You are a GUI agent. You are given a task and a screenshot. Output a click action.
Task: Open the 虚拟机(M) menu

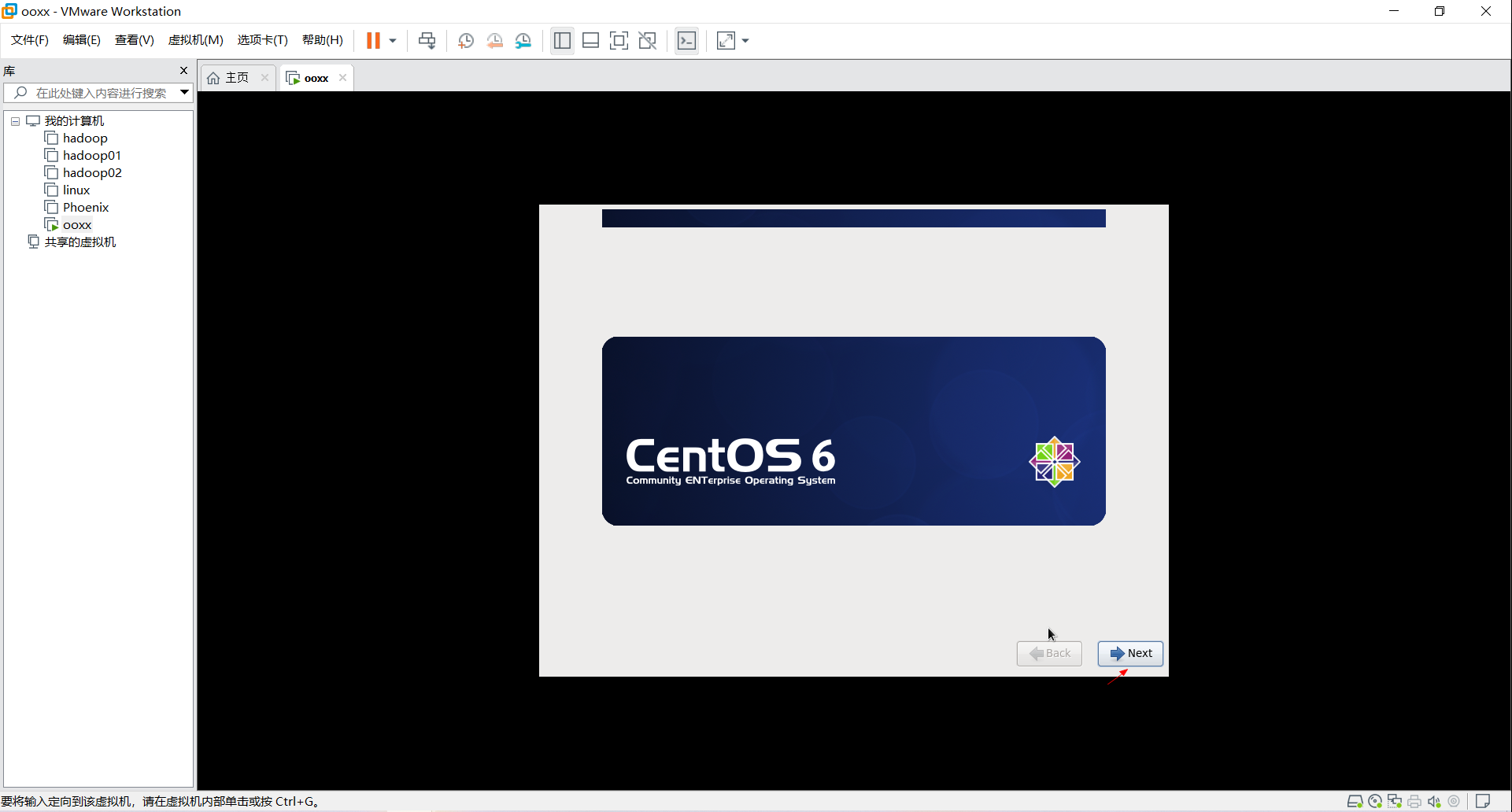pyautogui.click(x=196, y=40)
